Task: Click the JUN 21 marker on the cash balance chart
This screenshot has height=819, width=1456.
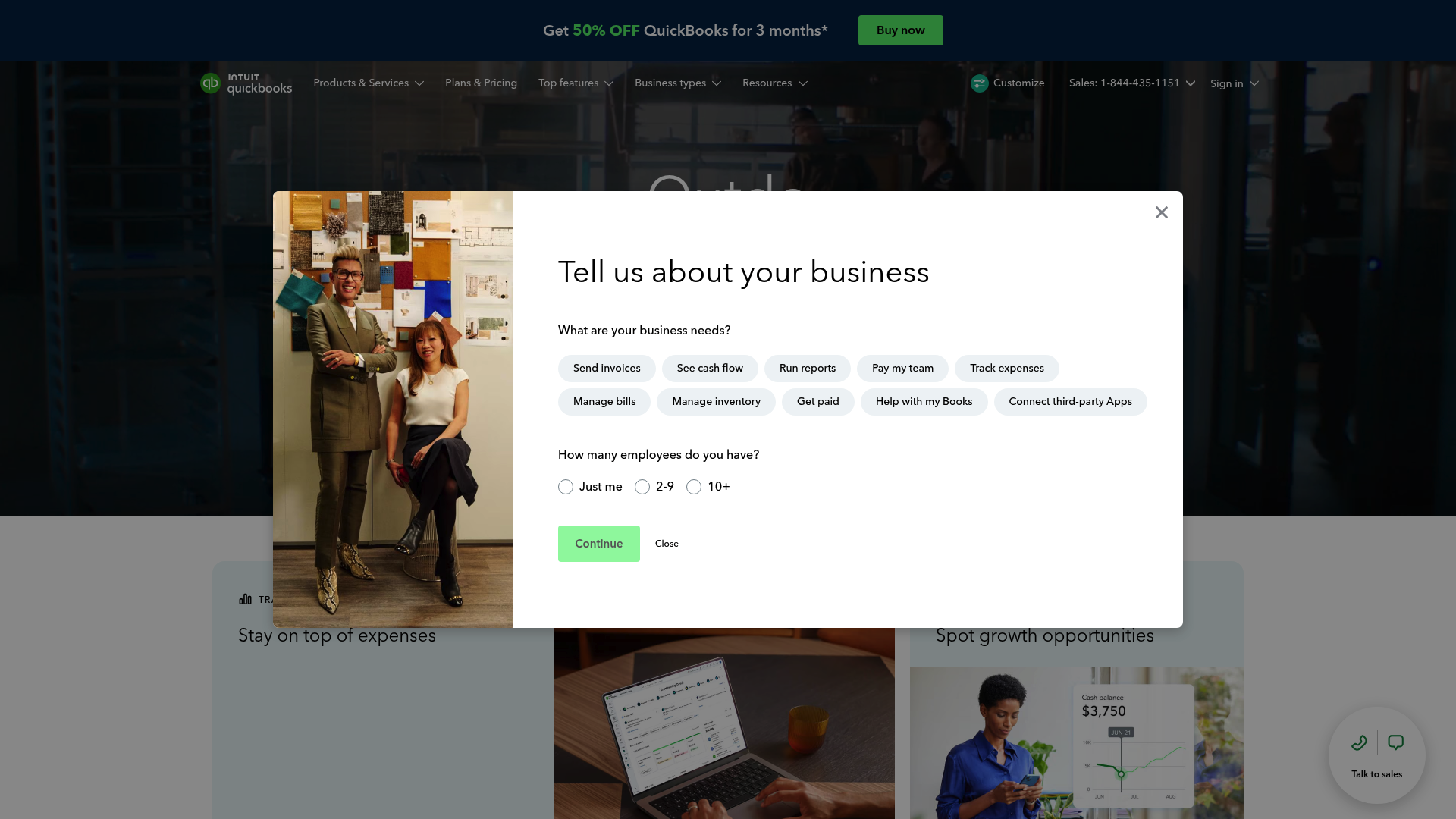Action: pyautogui.click(x=1121, y=733)
